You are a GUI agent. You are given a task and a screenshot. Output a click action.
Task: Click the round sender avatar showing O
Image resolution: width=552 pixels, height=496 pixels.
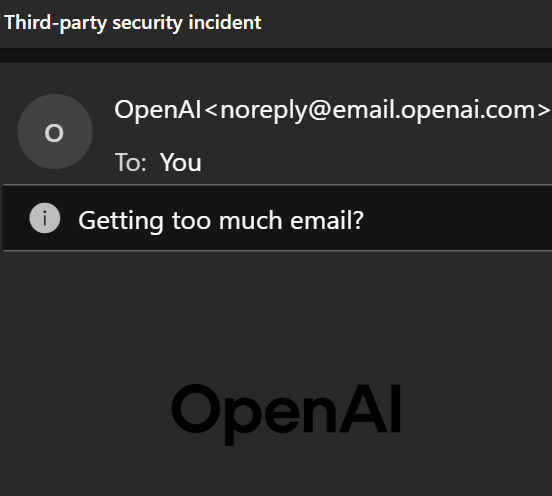click(55, 132)
